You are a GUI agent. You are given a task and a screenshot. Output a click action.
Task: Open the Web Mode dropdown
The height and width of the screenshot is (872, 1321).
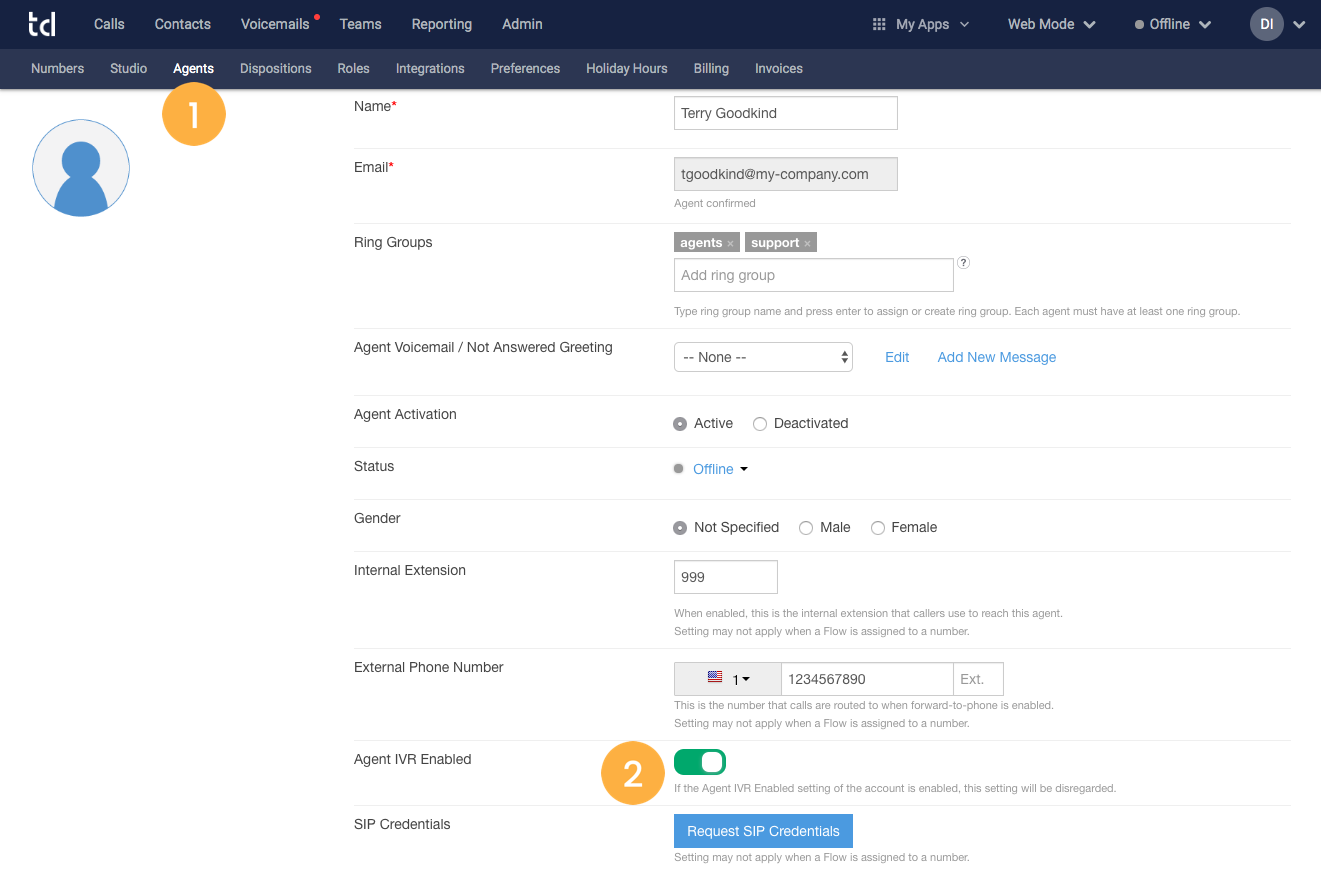point(1051,24)
